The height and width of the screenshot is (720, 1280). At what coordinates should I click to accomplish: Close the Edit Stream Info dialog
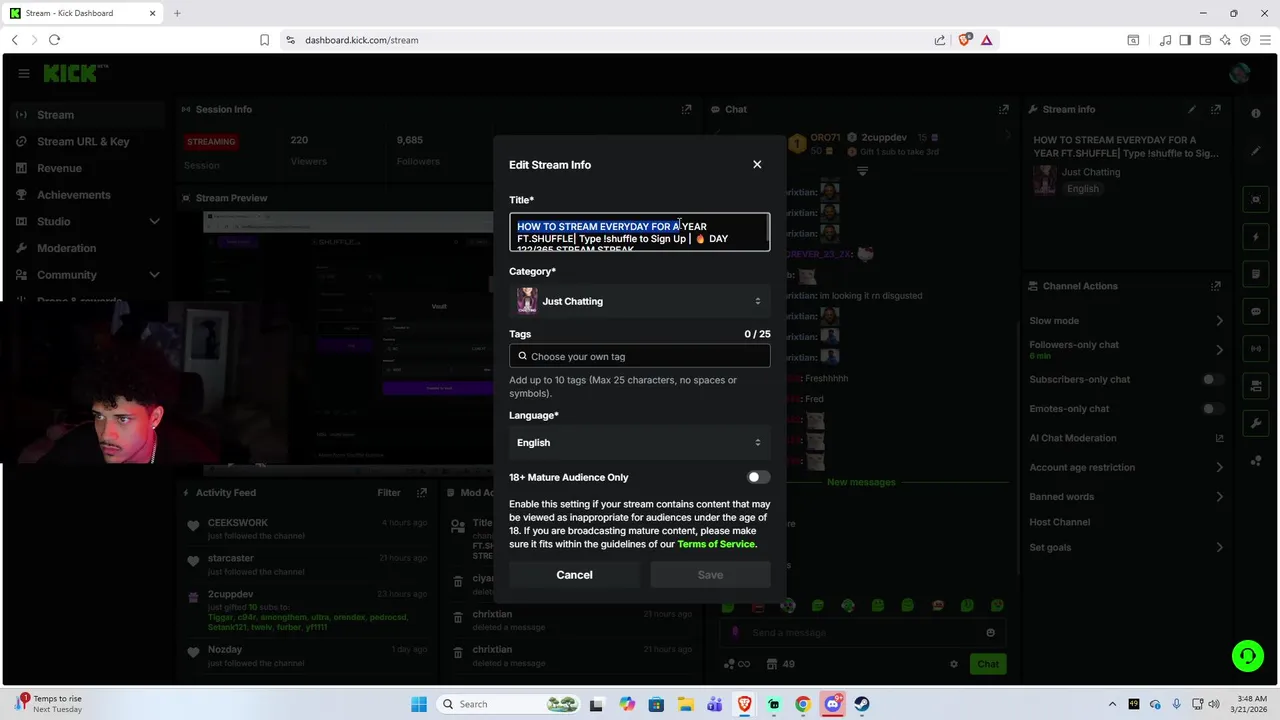[757, 164]
